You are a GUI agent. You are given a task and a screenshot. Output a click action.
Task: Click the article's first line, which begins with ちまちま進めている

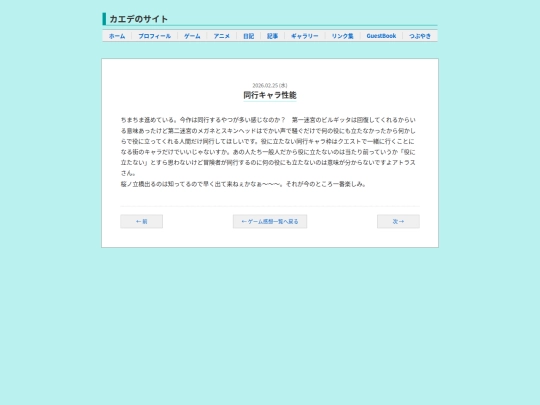tap(268, 120)
